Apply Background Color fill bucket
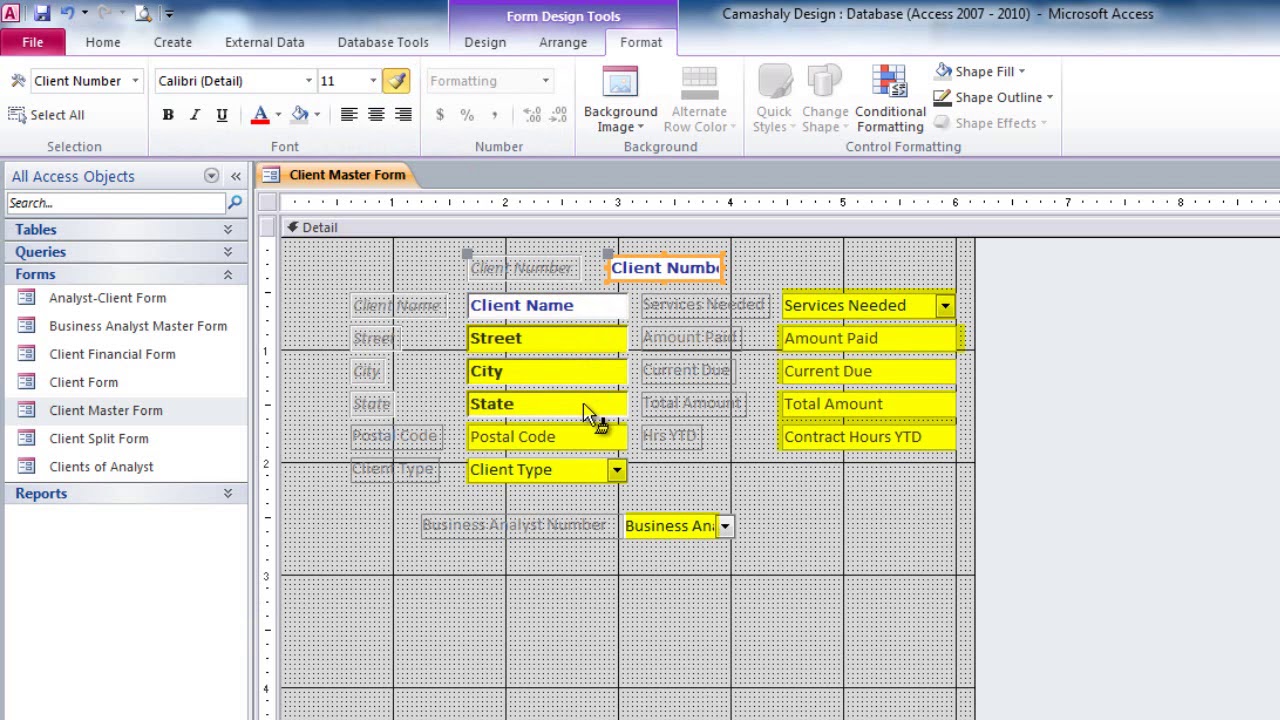Viewport: 1280px width, 720px height. [x=300, y=115]
